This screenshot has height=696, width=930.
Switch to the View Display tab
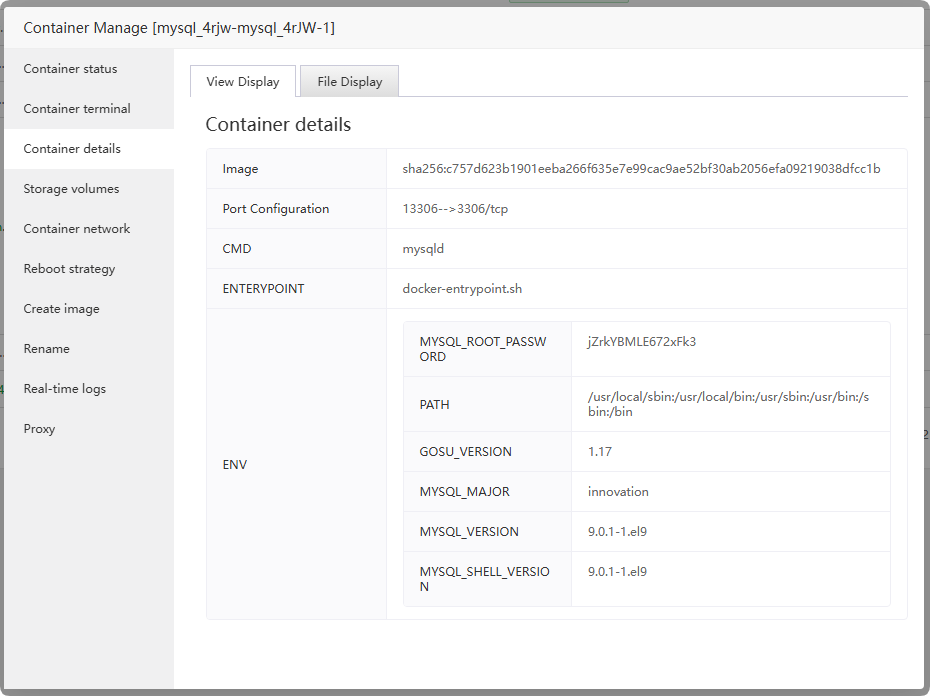click(243, 82)
